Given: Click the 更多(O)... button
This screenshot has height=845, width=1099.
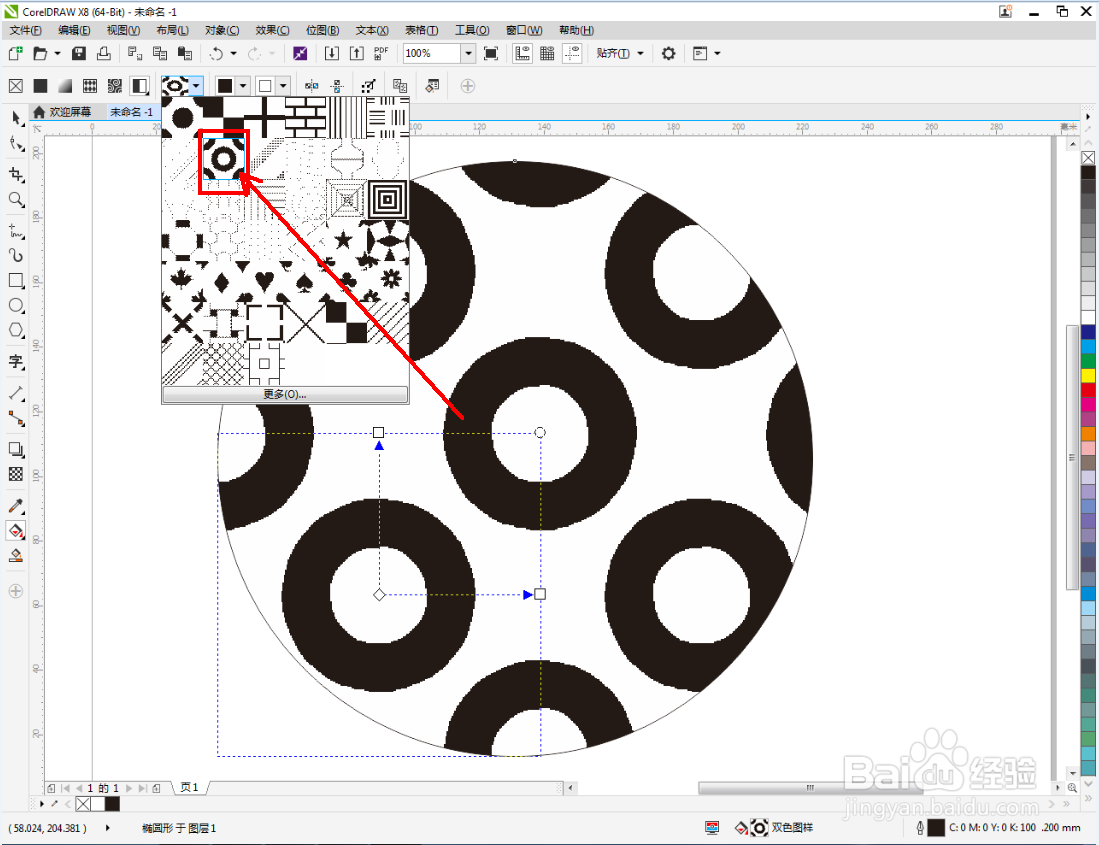Looking at the screenshot, I should (x=285, y=394).
